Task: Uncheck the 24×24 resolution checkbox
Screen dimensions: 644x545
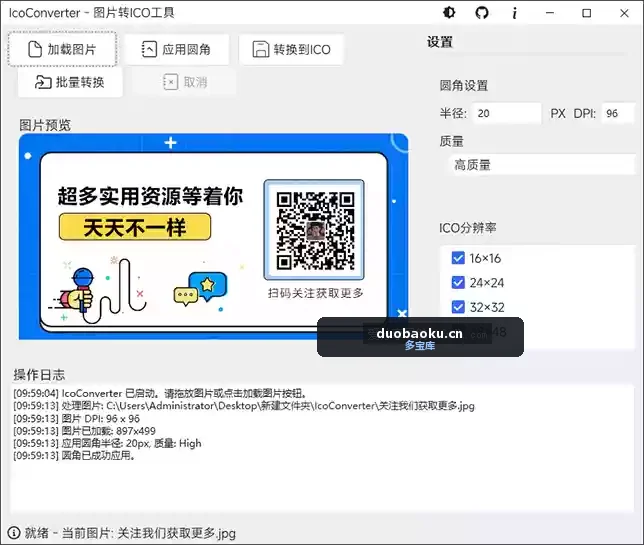Action: tap(458, 283)
